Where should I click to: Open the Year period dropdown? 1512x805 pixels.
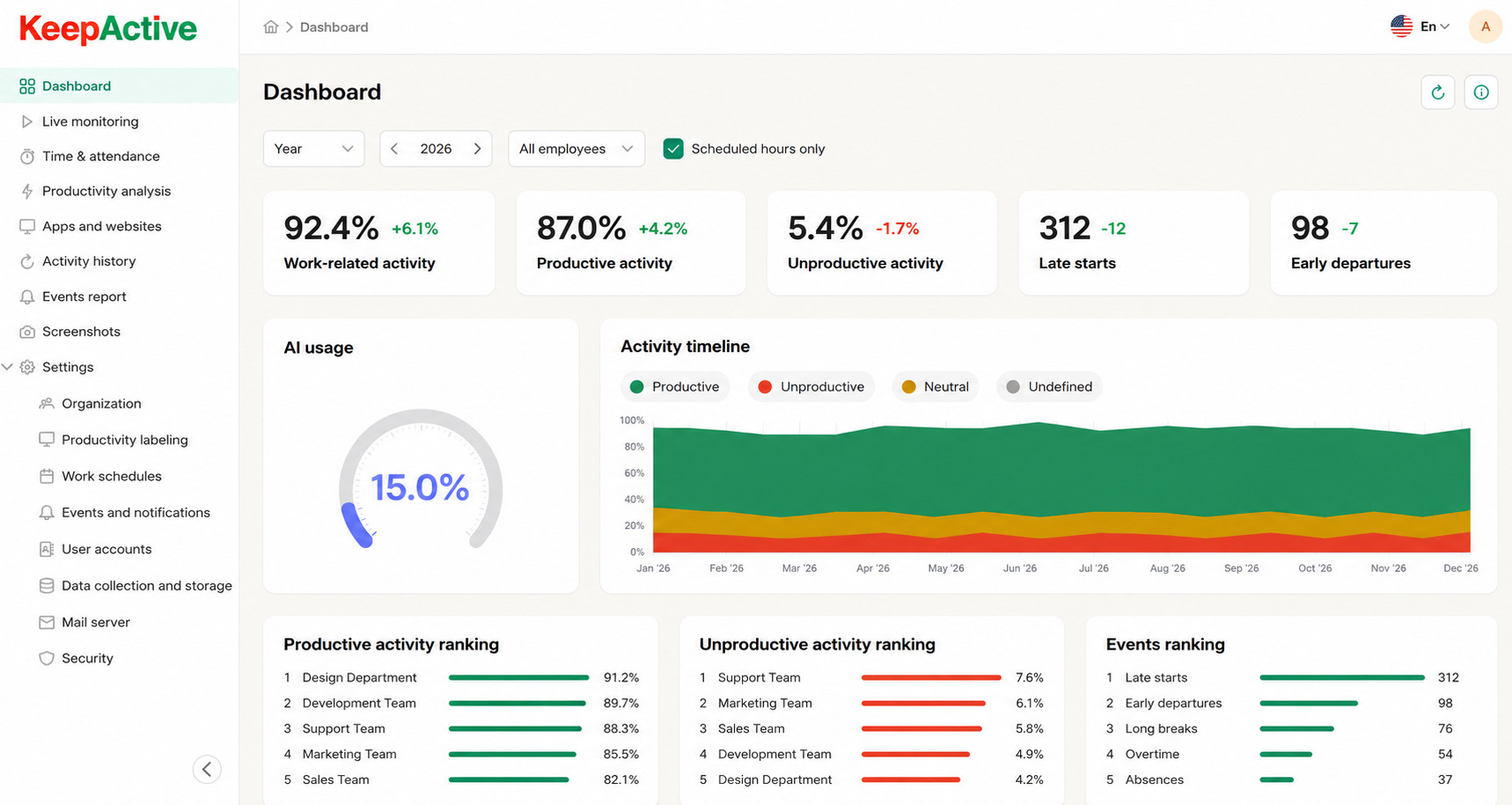[x=313, y=149]
